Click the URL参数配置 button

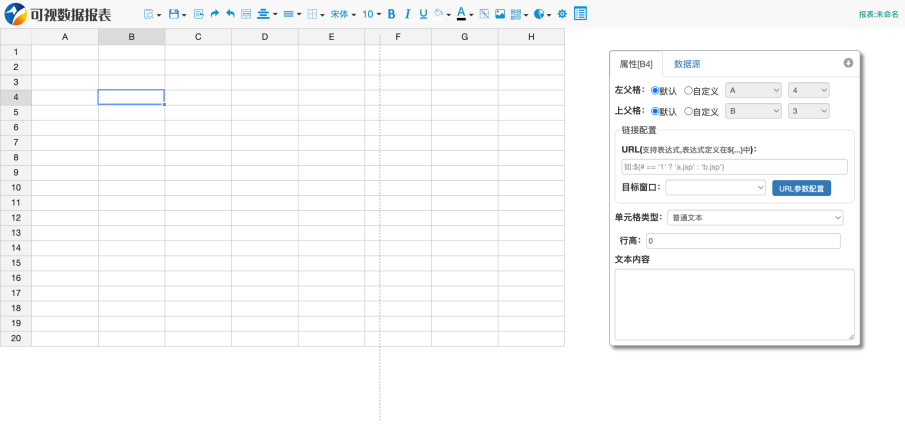[802, 188]
